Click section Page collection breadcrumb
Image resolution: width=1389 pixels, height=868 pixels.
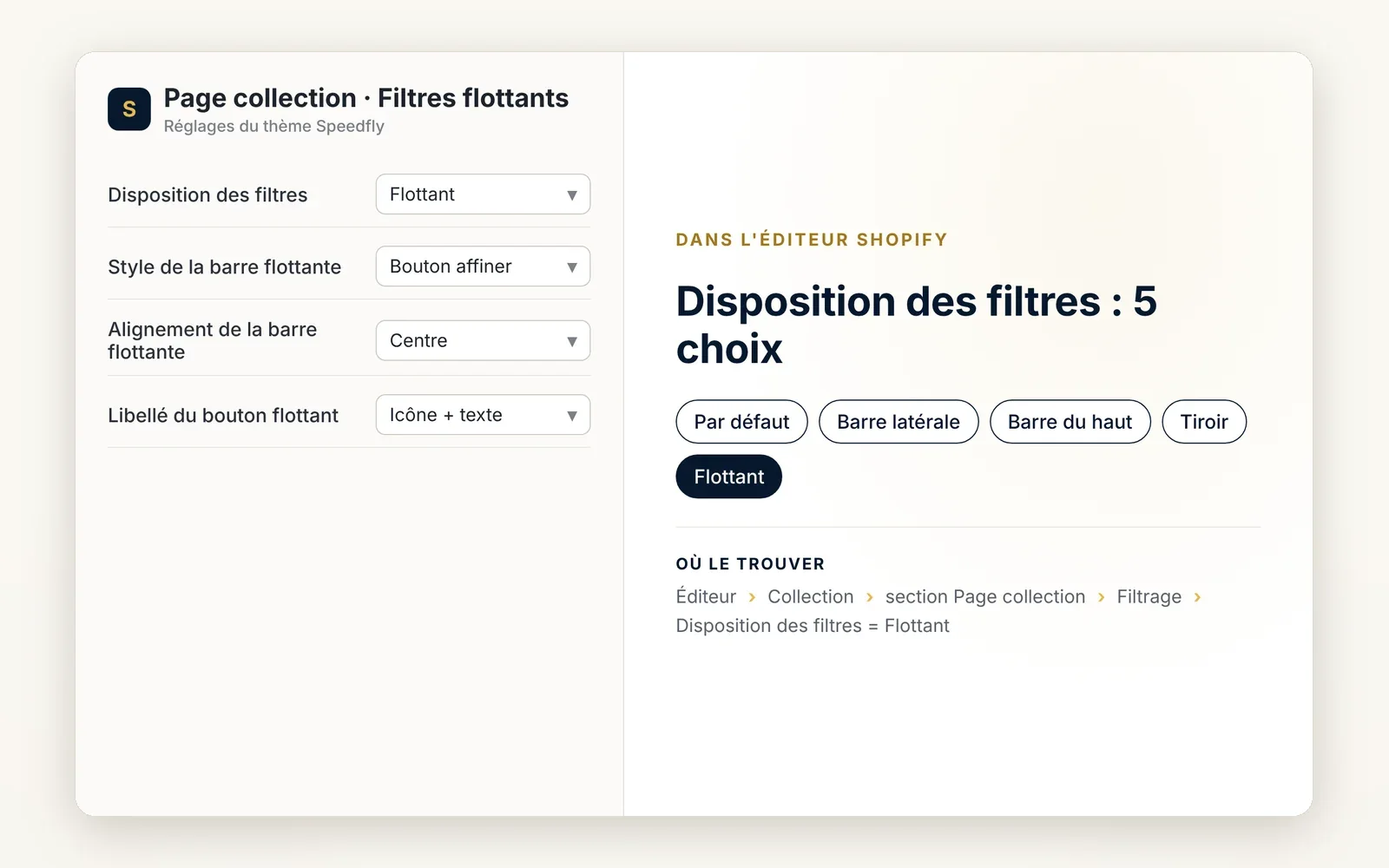(985, 597)
